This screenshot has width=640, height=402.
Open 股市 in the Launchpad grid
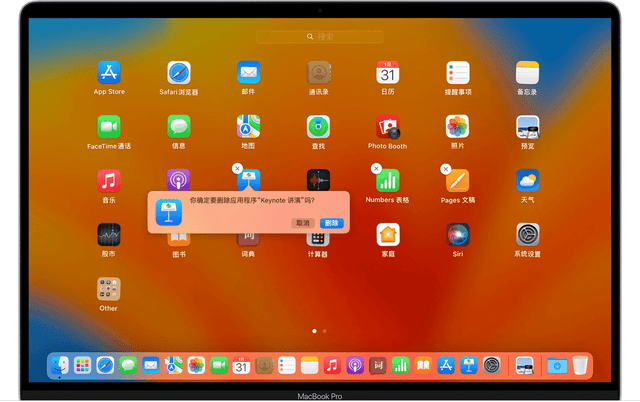109,235
